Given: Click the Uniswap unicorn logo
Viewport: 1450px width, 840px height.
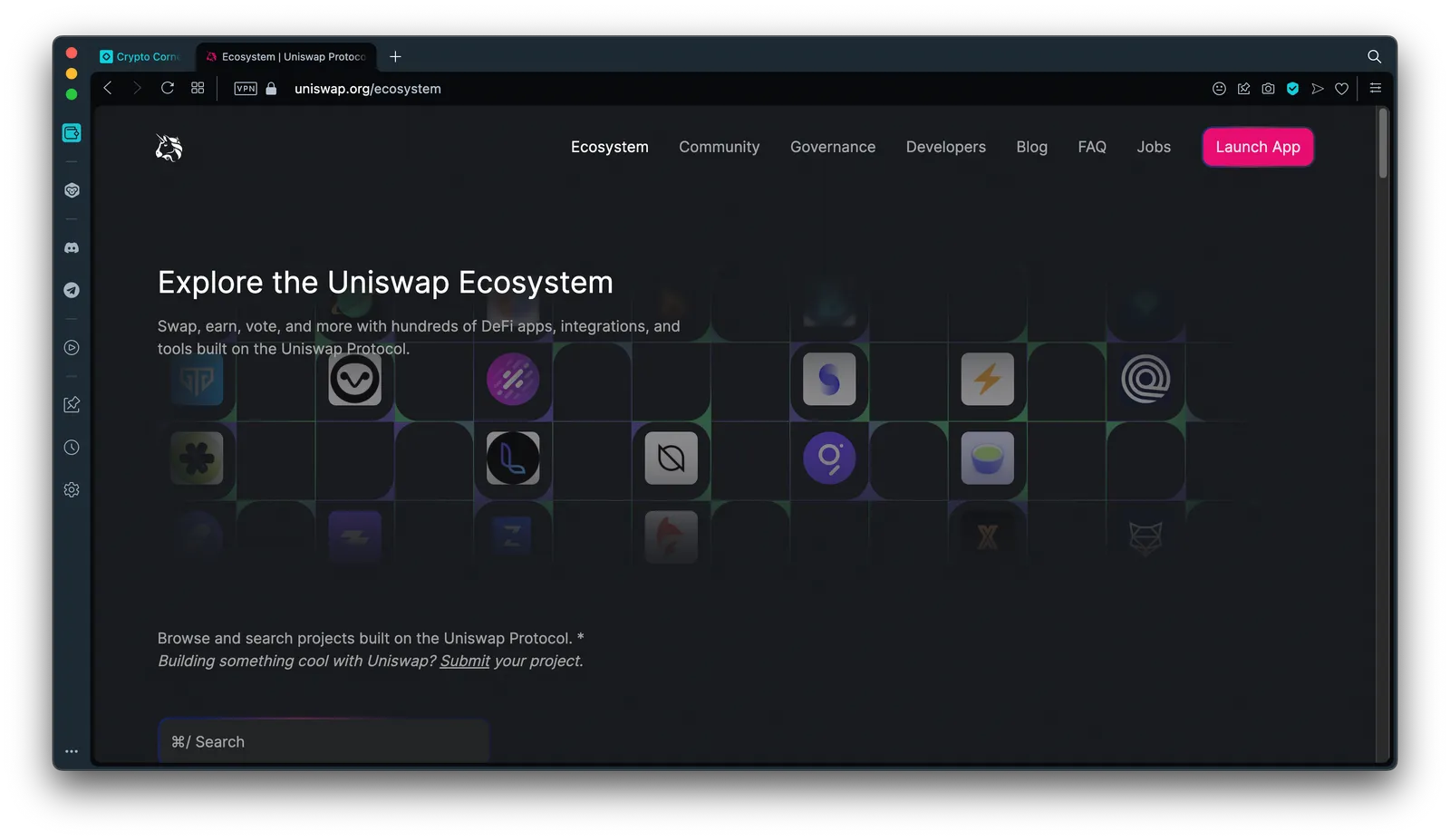Looking at the screenshot, I should coord(169,148).
